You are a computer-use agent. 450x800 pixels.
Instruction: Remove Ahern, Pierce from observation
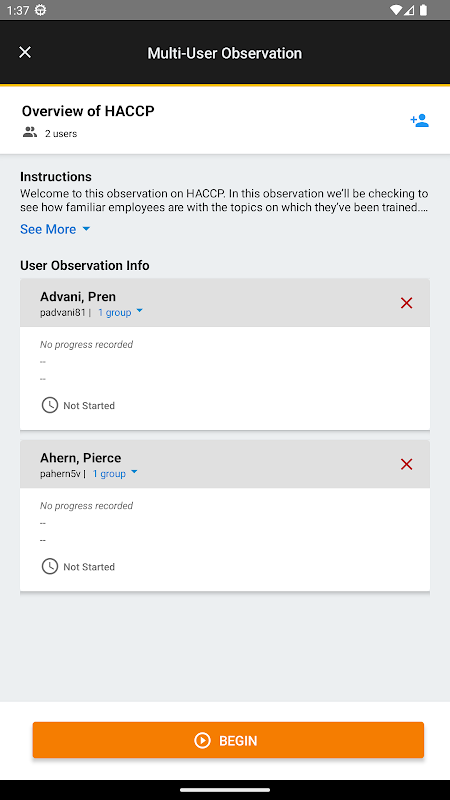pyautogui.click(x=406, y=464)
